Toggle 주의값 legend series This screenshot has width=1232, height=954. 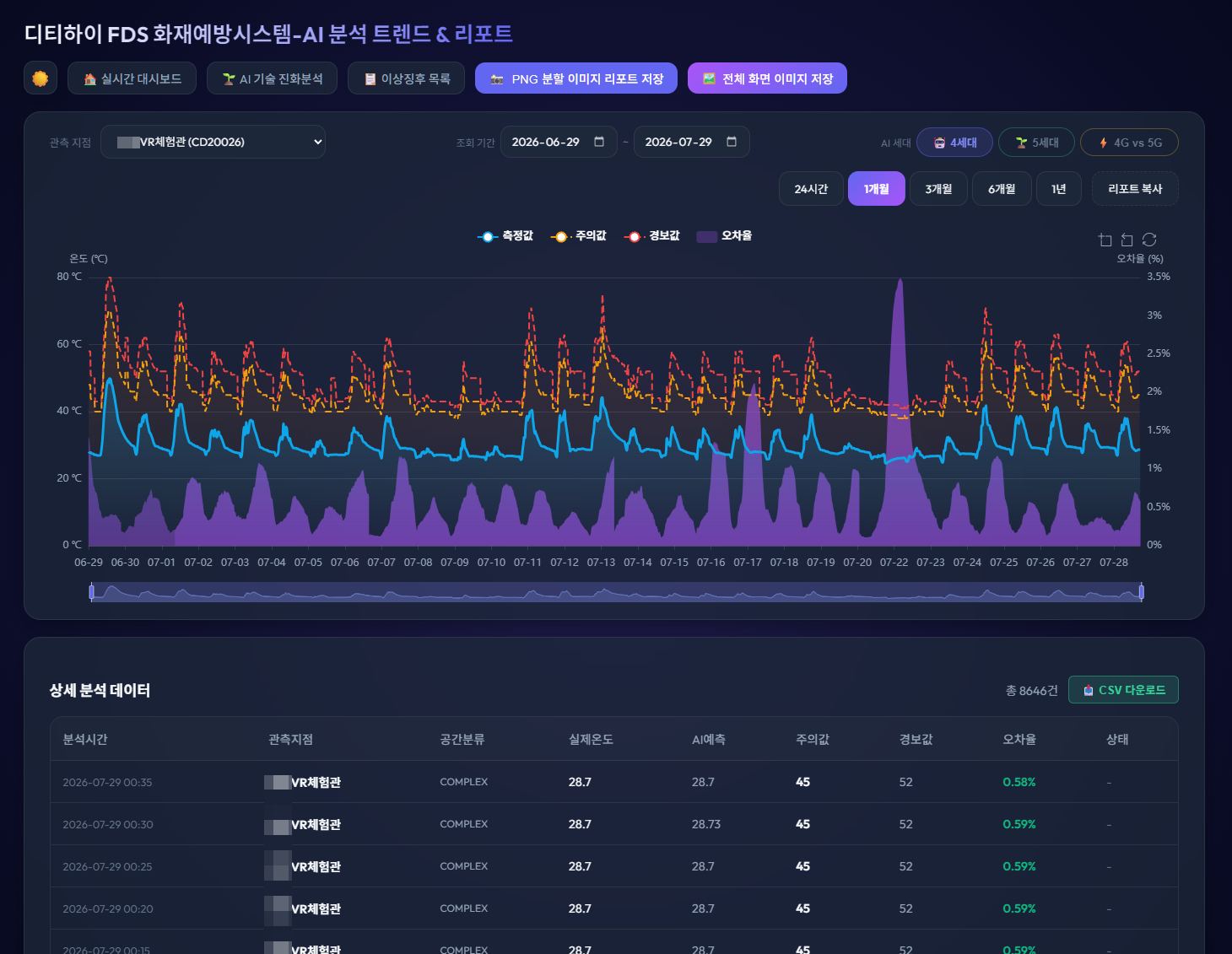click(578, 236)
